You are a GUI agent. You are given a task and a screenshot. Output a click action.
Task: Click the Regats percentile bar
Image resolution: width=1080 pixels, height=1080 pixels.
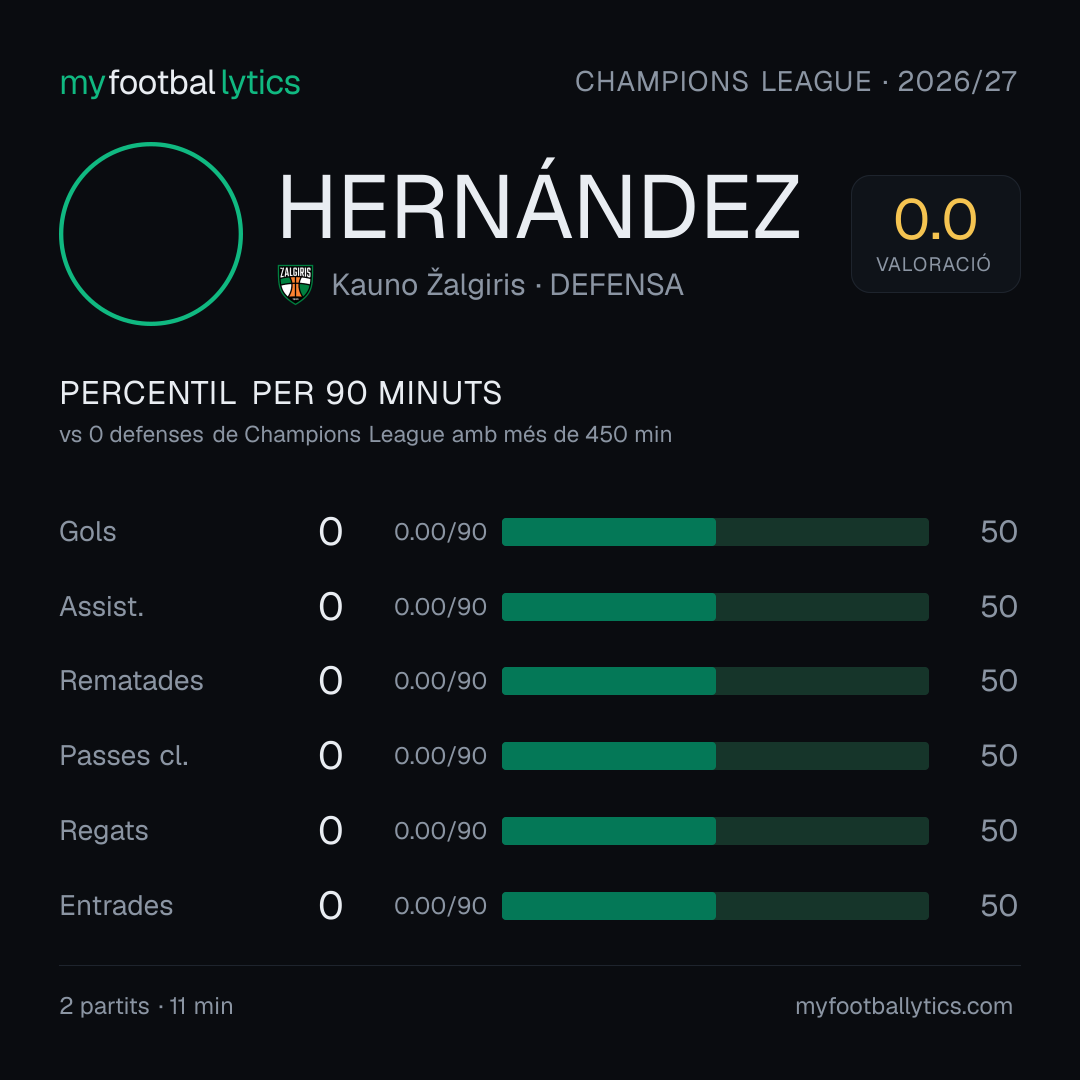click(715, 831)
